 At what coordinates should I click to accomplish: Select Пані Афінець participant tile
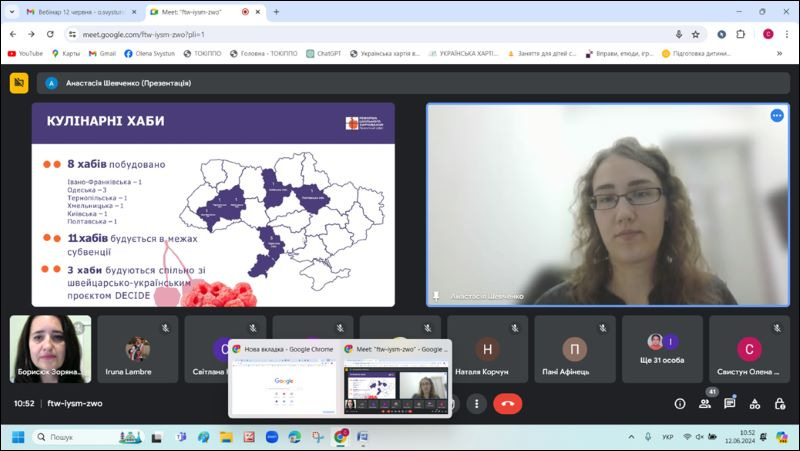pos(575,349)
